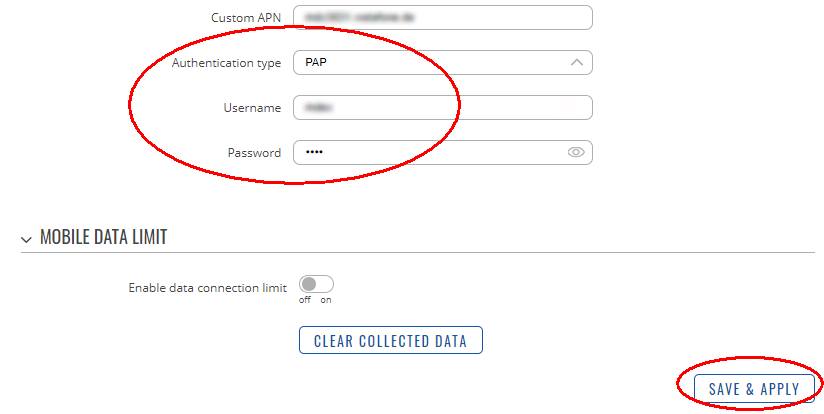Click the Custom APN field label
The image size is (824, 414).
tap(246, 18)
